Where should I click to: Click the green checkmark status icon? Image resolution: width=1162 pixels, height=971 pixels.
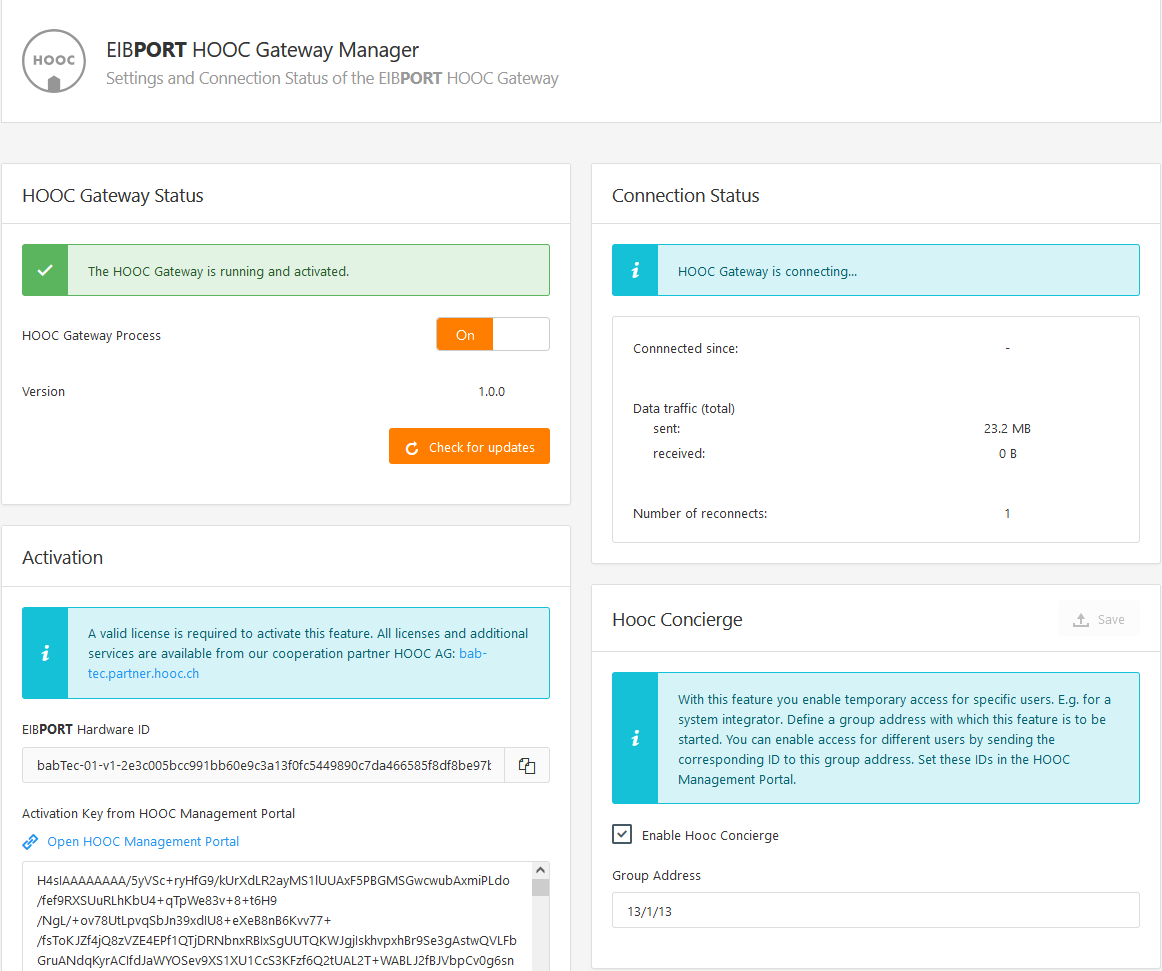45,270
